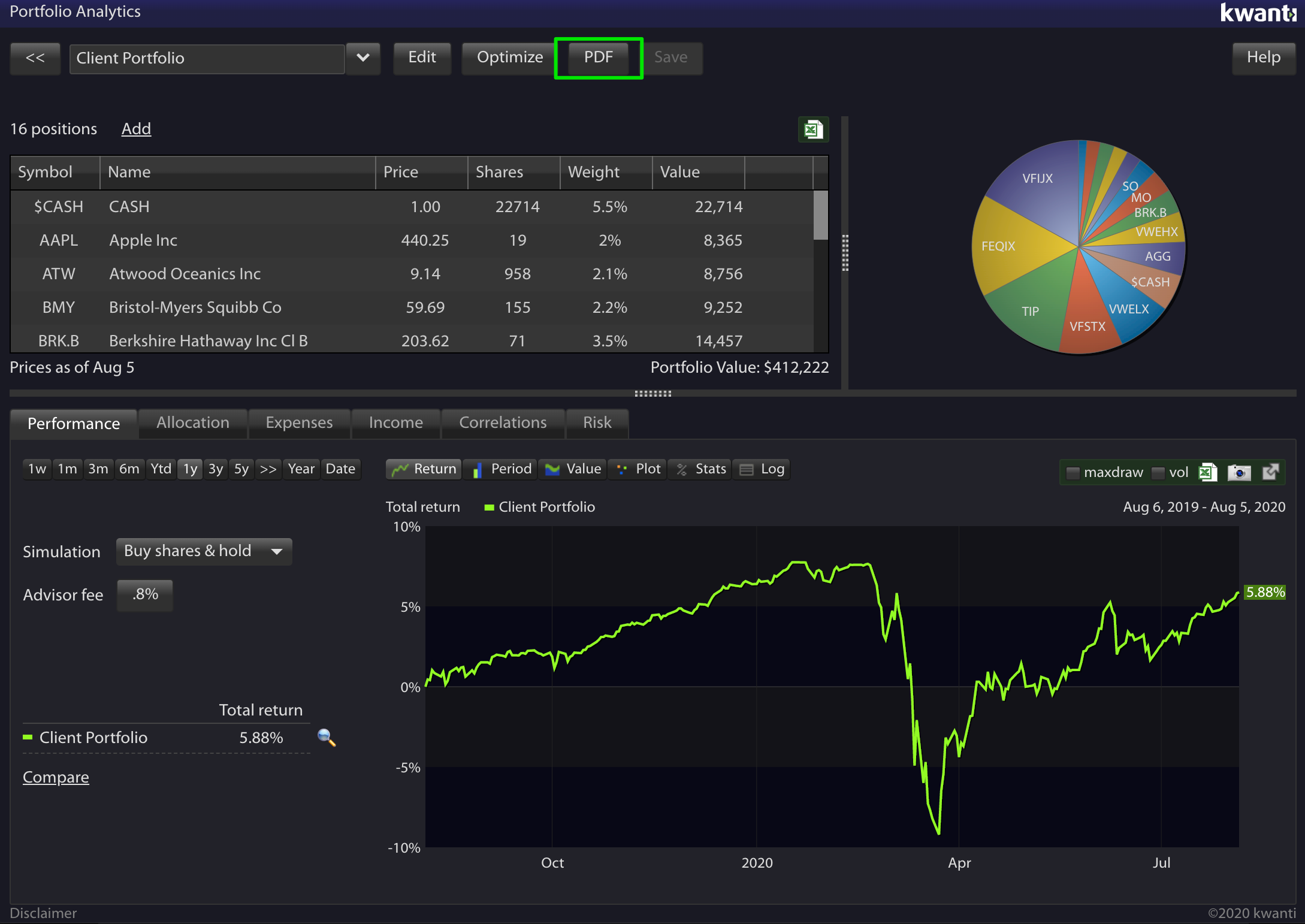This screenshot has height=924, width=1305.
Task: Change the Buy shares & hold simulation
Action: (x=204, y=551)
